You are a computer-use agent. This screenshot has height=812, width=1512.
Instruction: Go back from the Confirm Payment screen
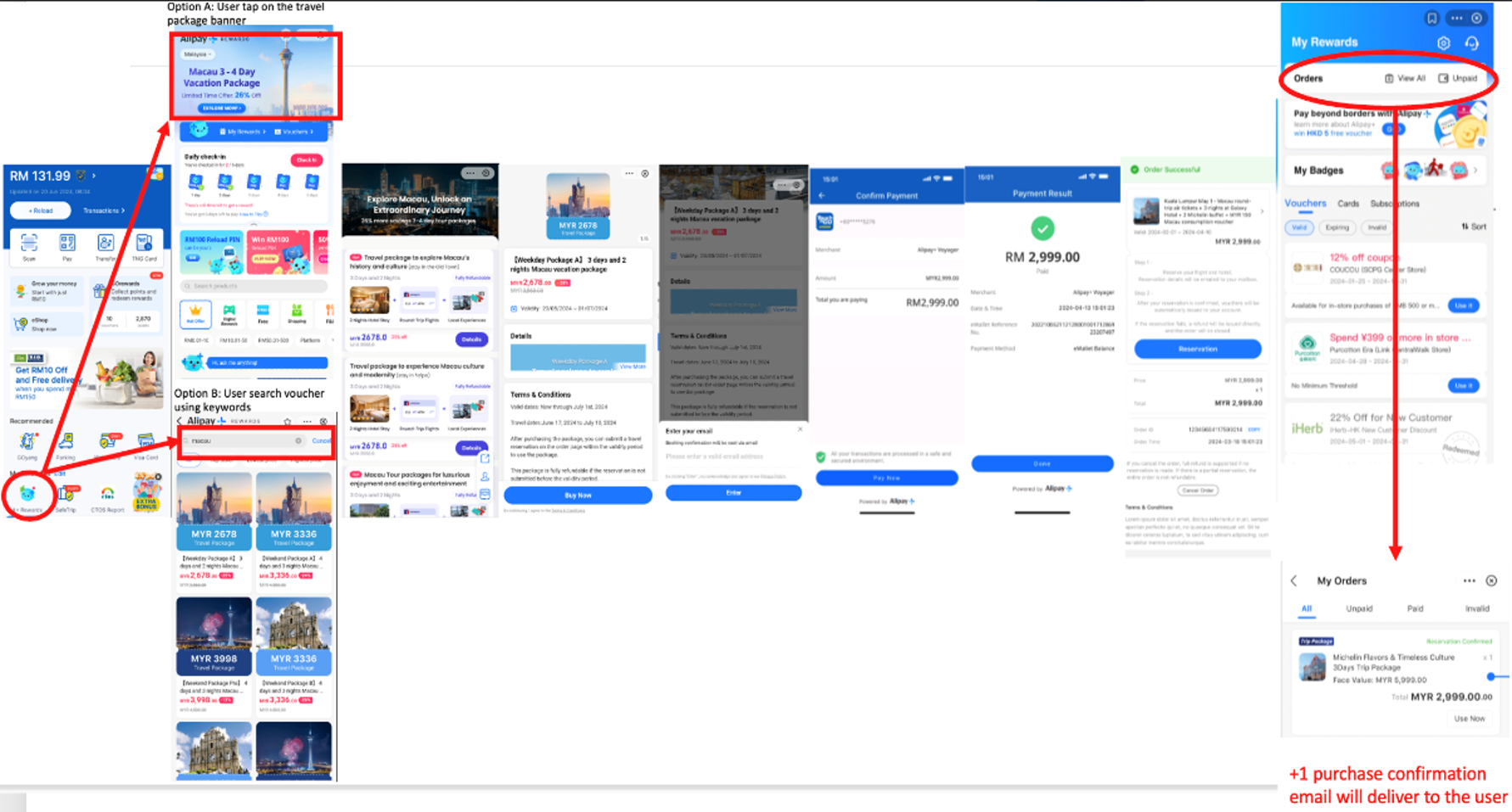[822, 195]
